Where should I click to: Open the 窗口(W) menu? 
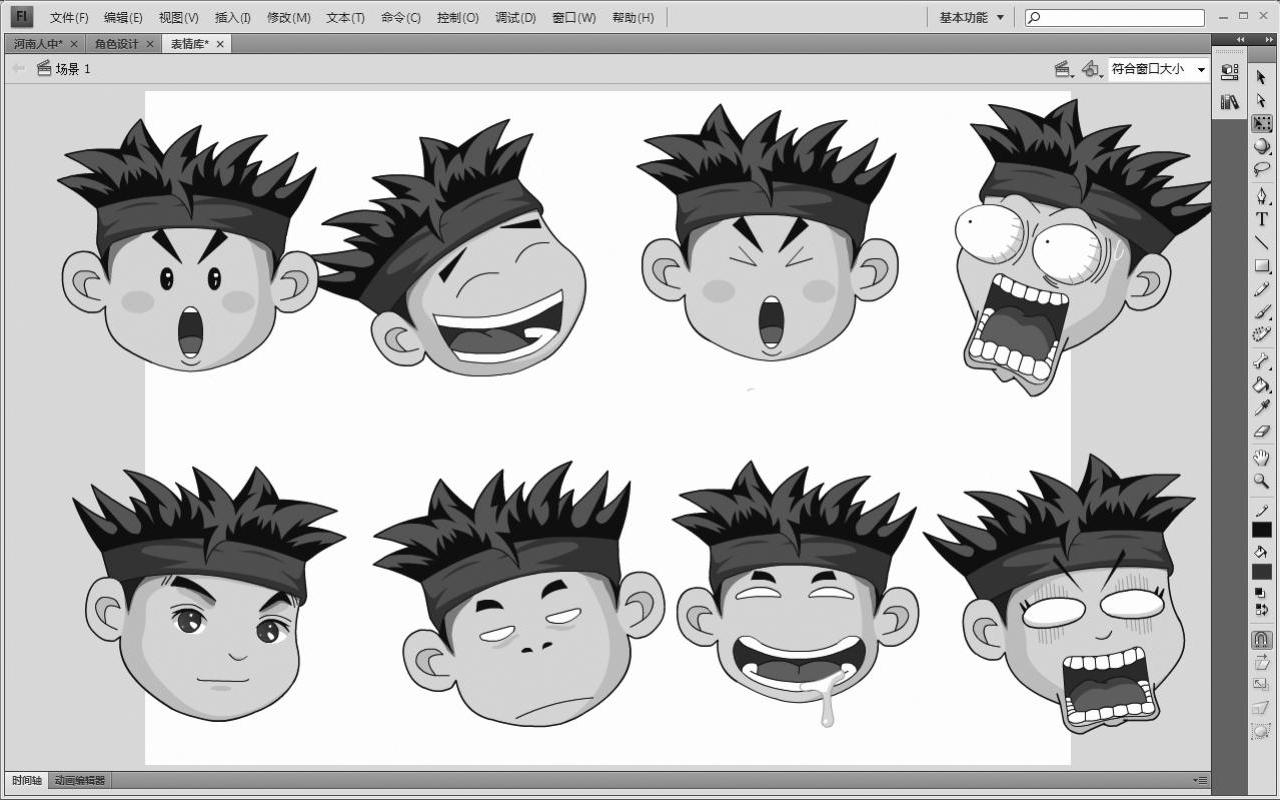574,17
